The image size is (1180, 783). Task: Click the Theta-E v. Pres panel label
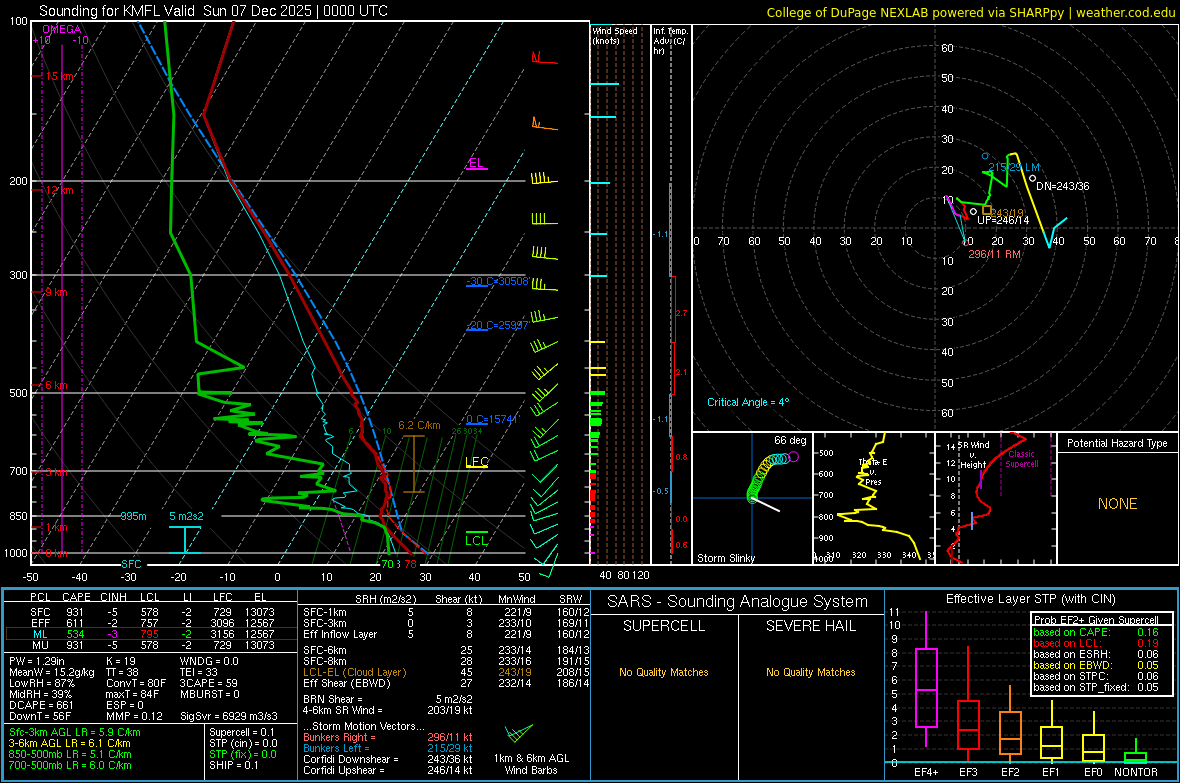(x=873, y=472)
